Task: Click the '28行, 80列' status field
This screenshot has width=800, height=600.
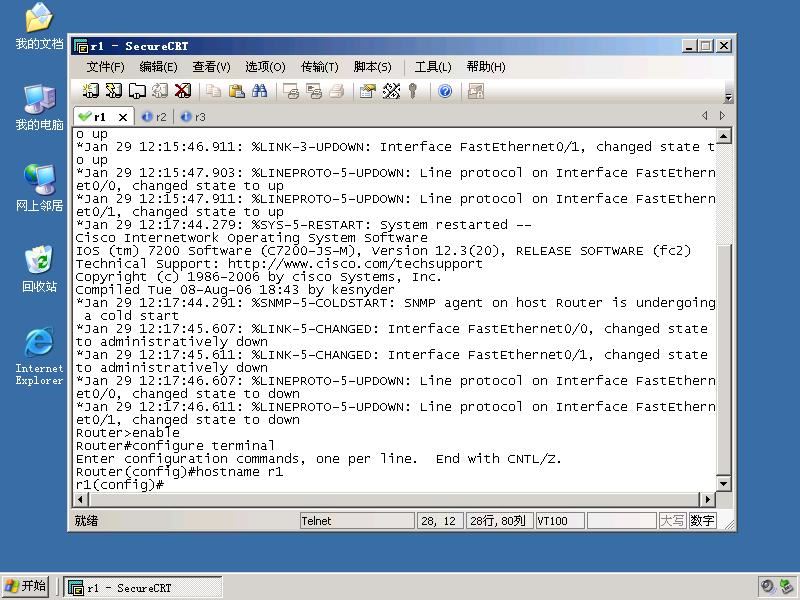Action: (498, 521)
